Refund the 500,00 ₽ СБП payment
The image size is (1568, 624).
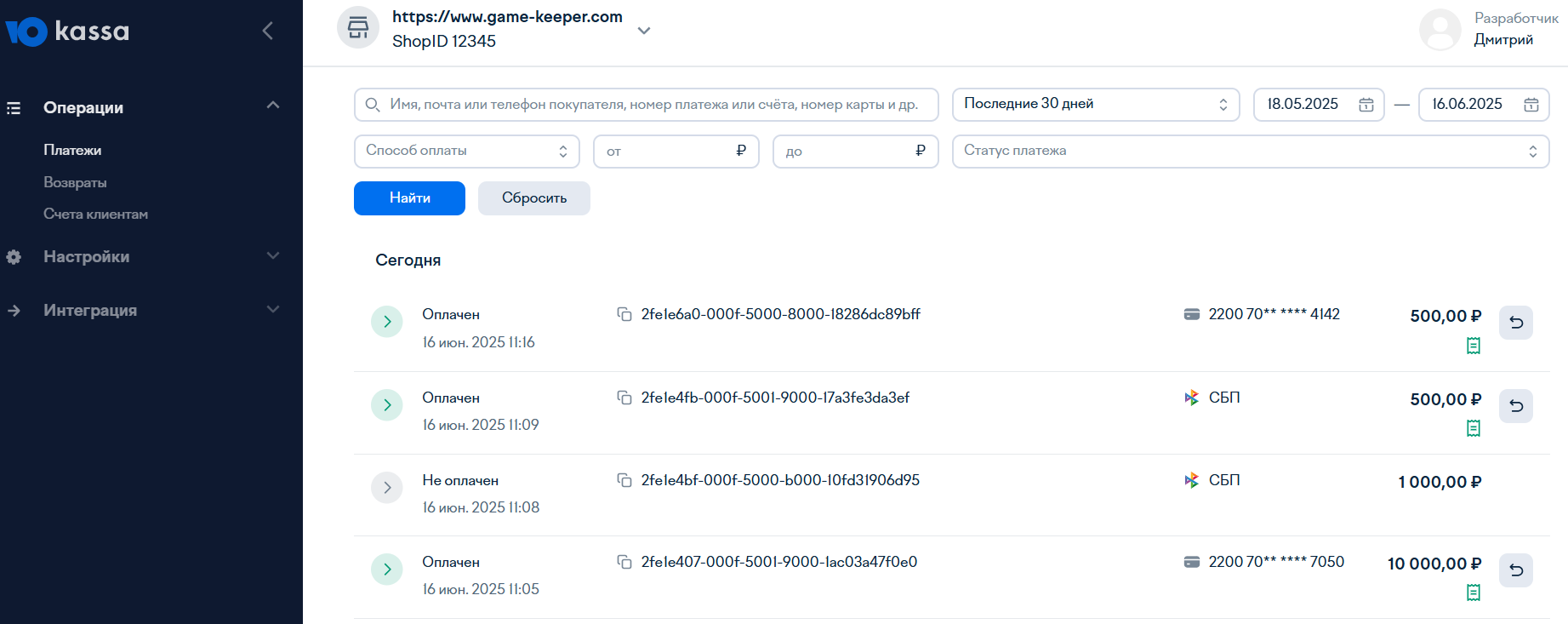pos(1516,406)
